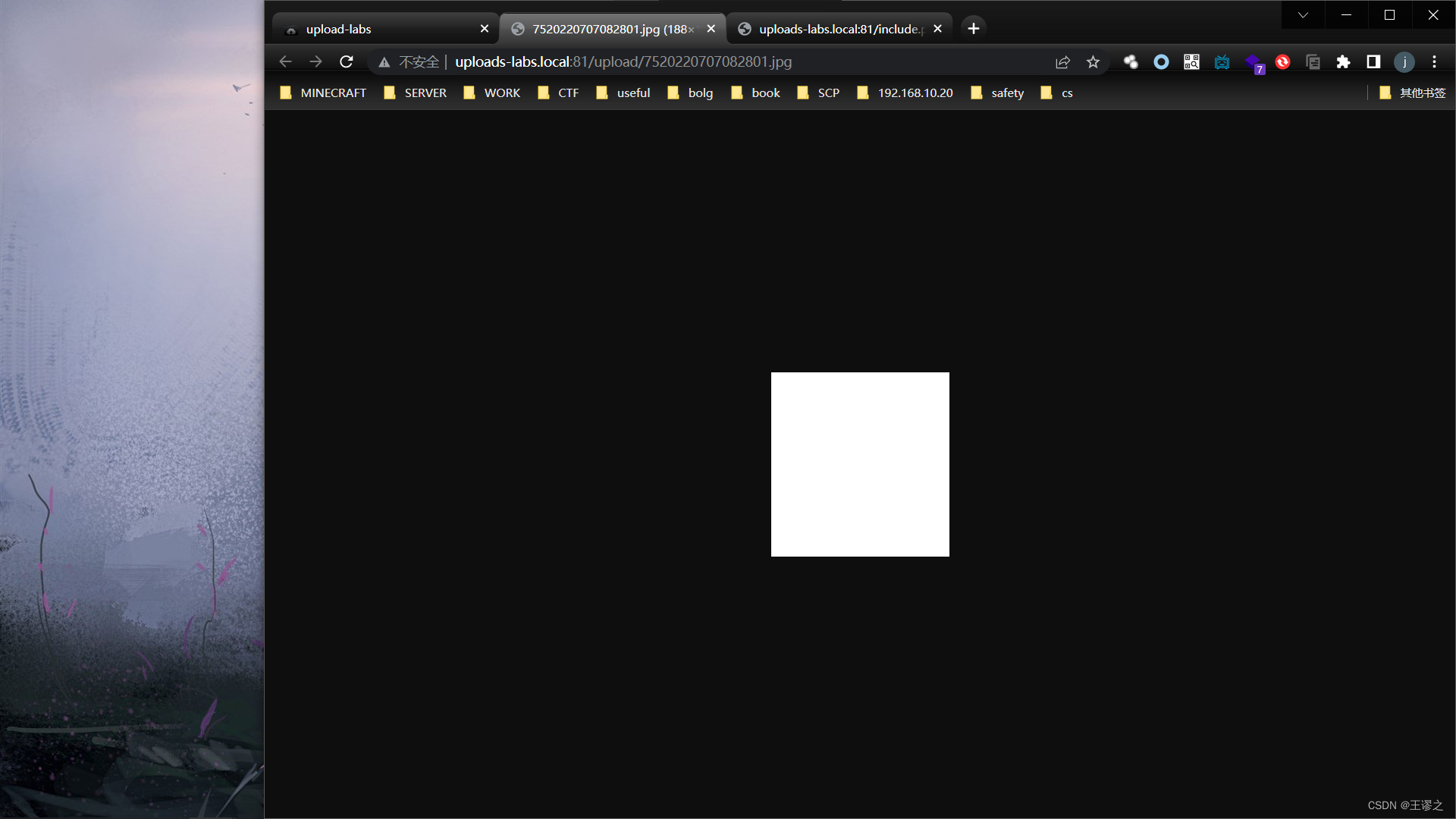Open the profile avatar j
This screenshot has height=819, width=1456.
(1404, 62)
